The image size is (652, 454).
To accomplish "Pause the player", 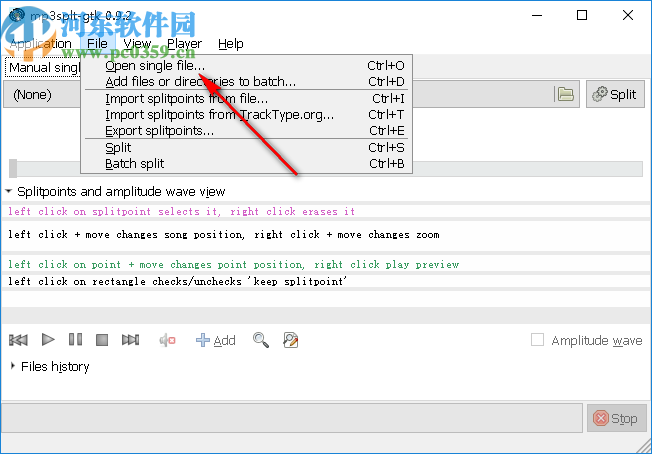I will [75, 340].
